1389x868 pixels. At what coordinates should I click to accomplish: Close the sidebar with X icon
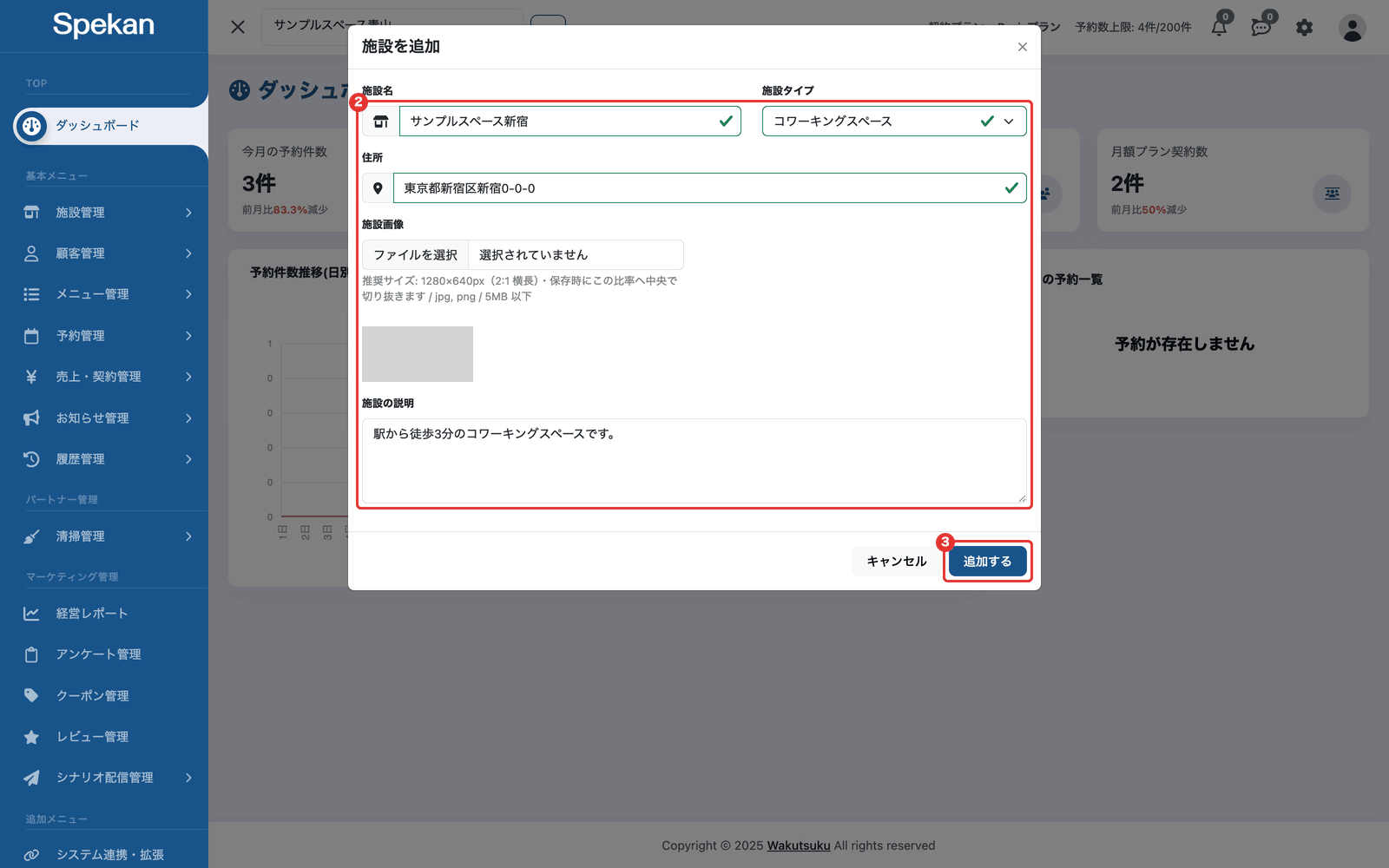coord(238,27)
